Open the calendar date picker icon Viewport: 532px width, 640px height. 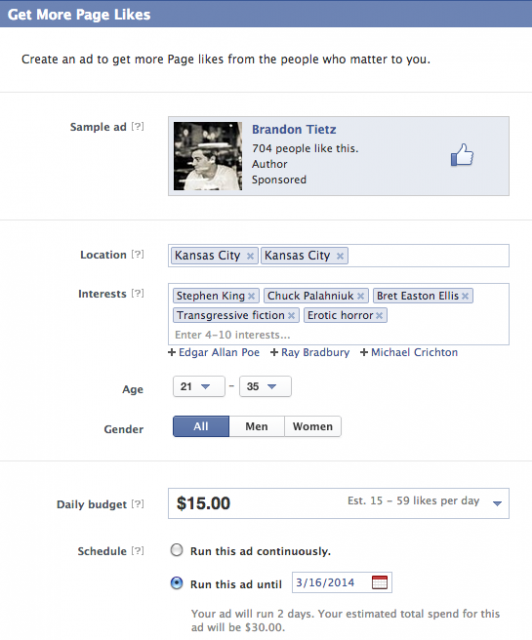[380, 582]
